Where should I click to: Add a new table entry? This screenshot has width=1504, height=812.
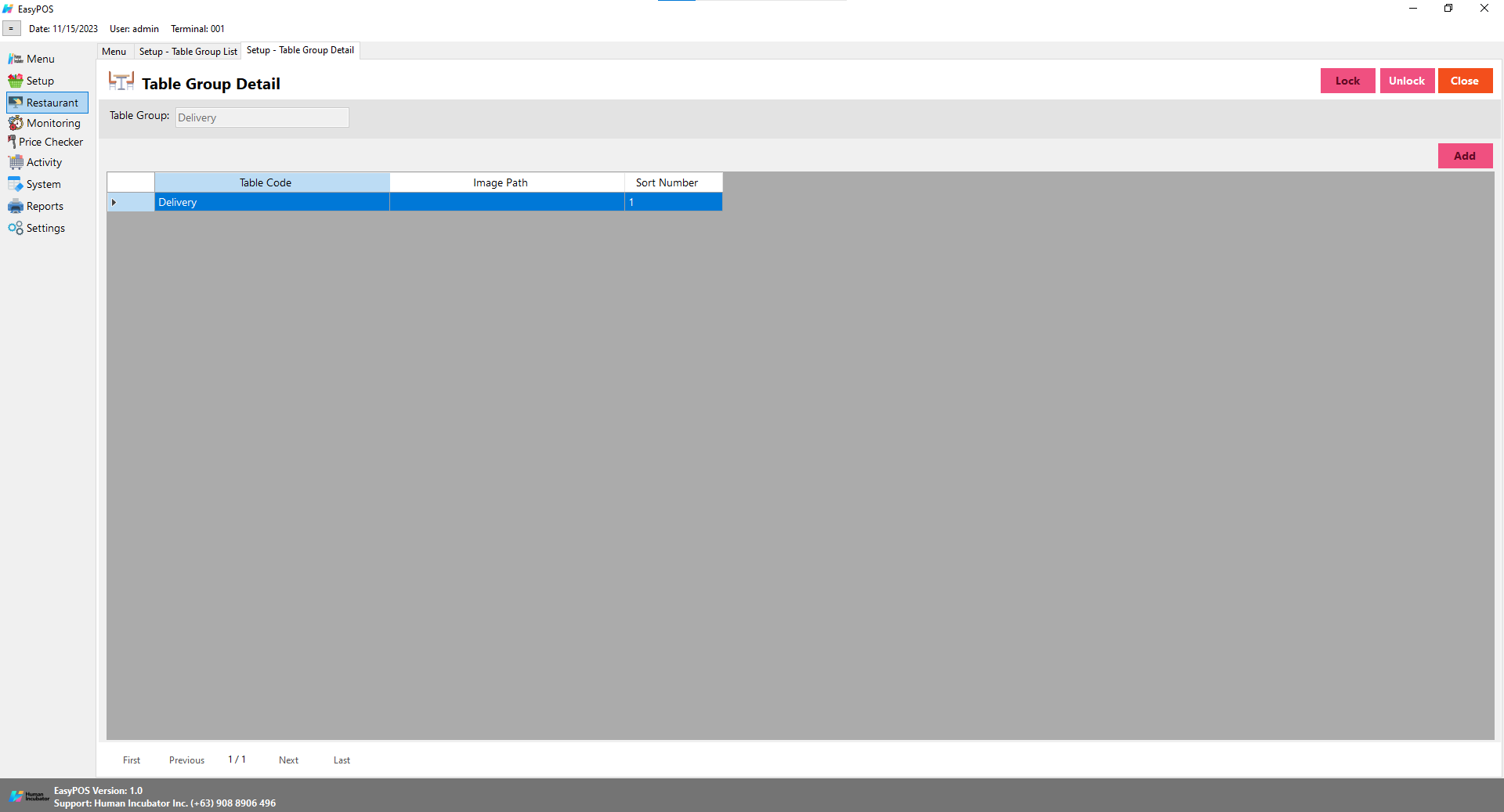1465,156
